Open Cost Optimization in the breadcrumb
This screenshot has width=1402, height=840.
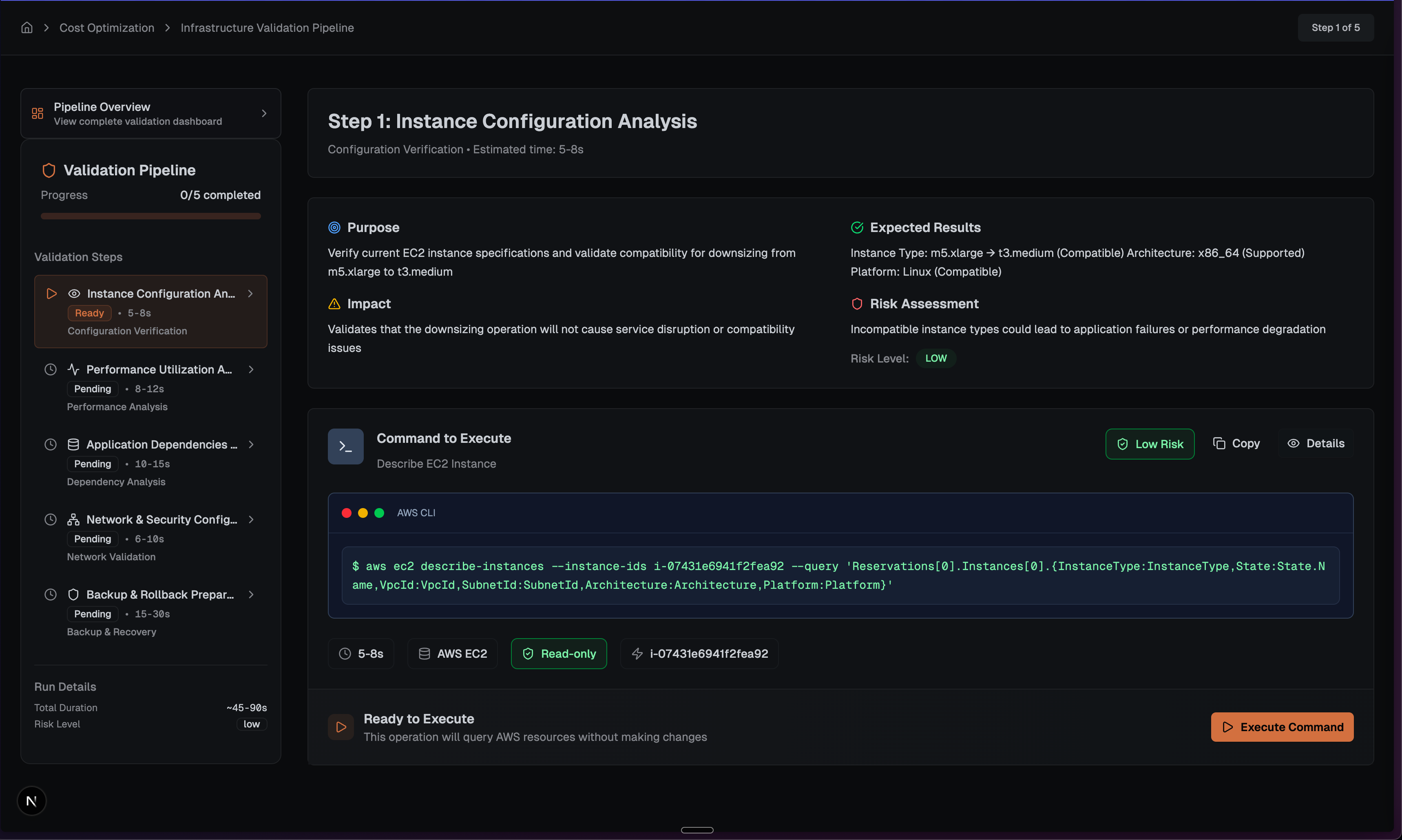pyautogui.click(x=106, y=28)
